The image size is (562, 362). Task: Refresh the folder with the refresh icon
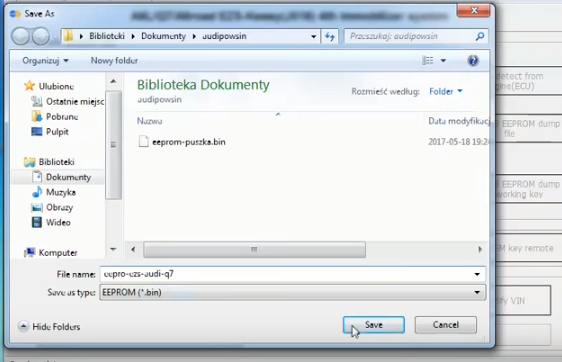click(x=330, y=36)
